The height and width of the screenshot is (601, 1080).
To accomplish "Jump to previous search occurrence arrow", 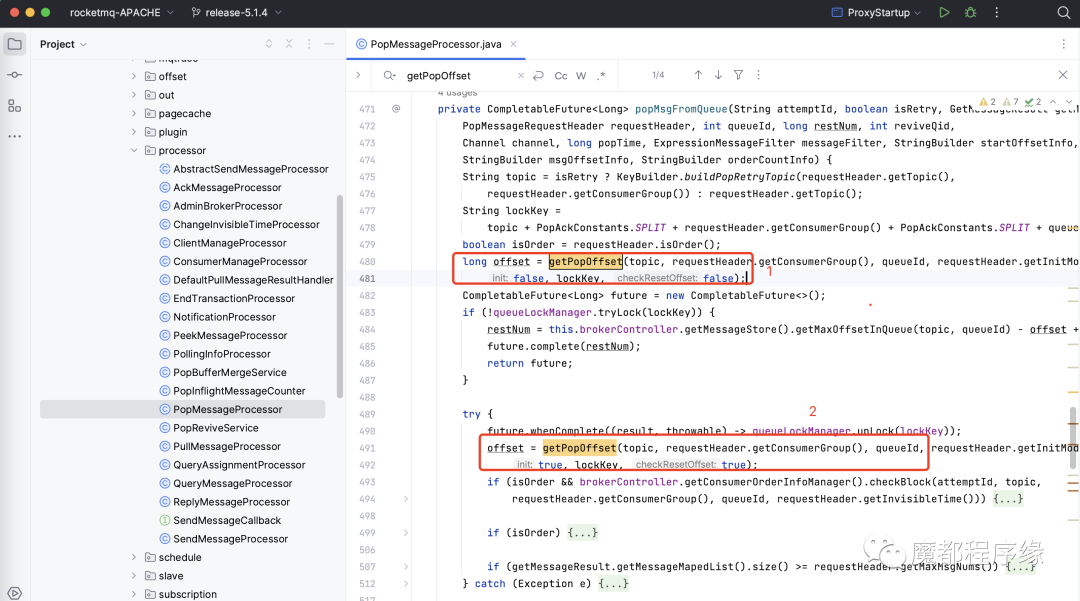I will tap(698, 75).
